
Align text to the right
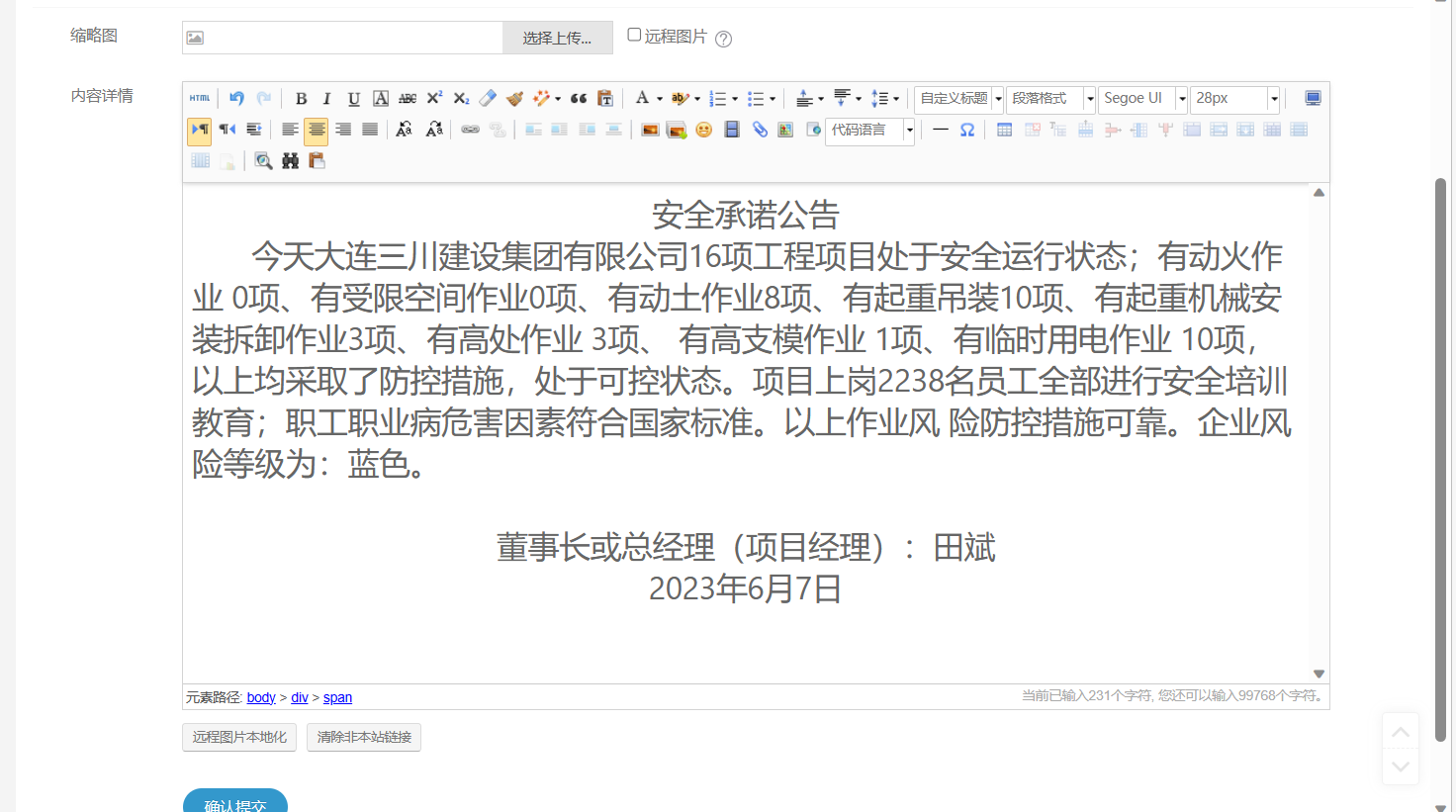(343, 130)
